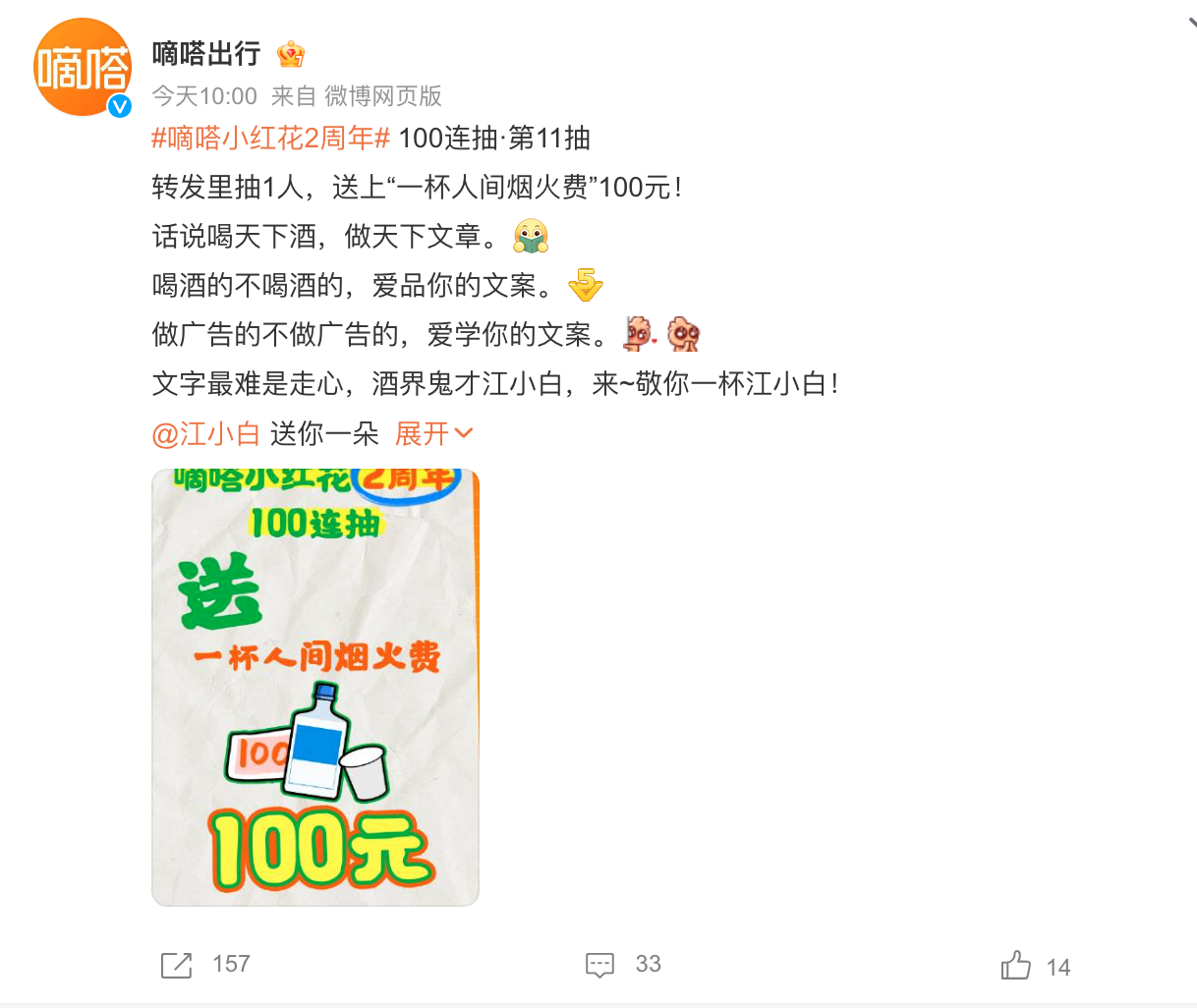The width and height of the screenshot is (1197, 1008).
Task: Open the 100元 promotional image thumbnail
Action: pos(315,688)
